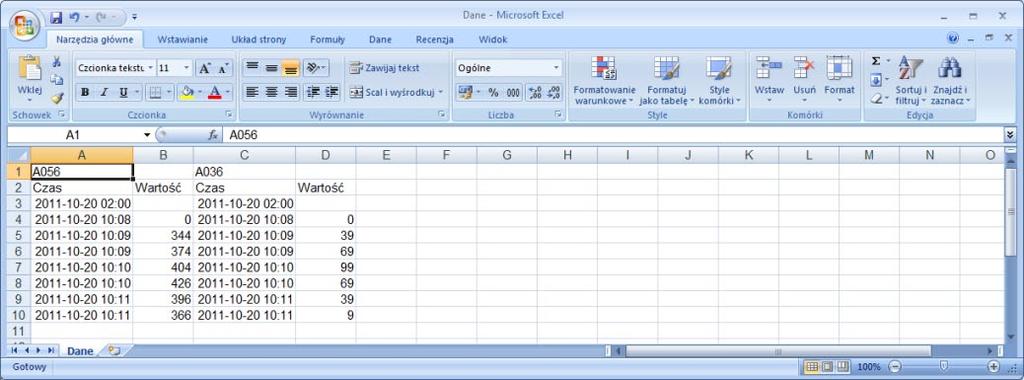The height and width of the screenshot is (380, 1024).
Task: Select the Dane worksheet tab
Action: 80,351
